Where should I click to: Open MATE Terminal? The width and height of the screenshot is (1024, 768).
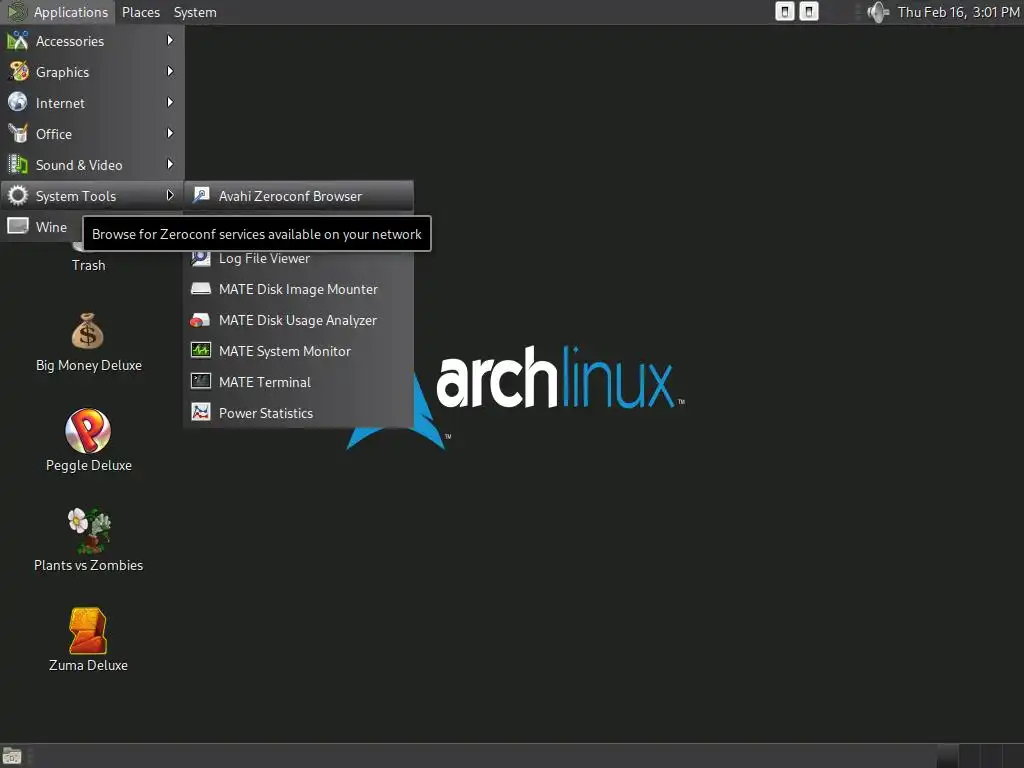click(x=299, y=382)
